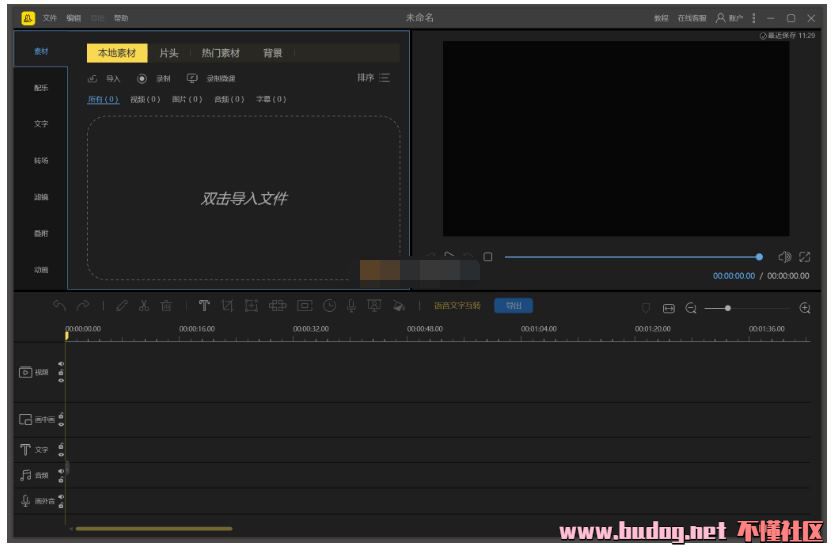
Task: Click the stop square playback button
Action: click(x=488, y=257)
